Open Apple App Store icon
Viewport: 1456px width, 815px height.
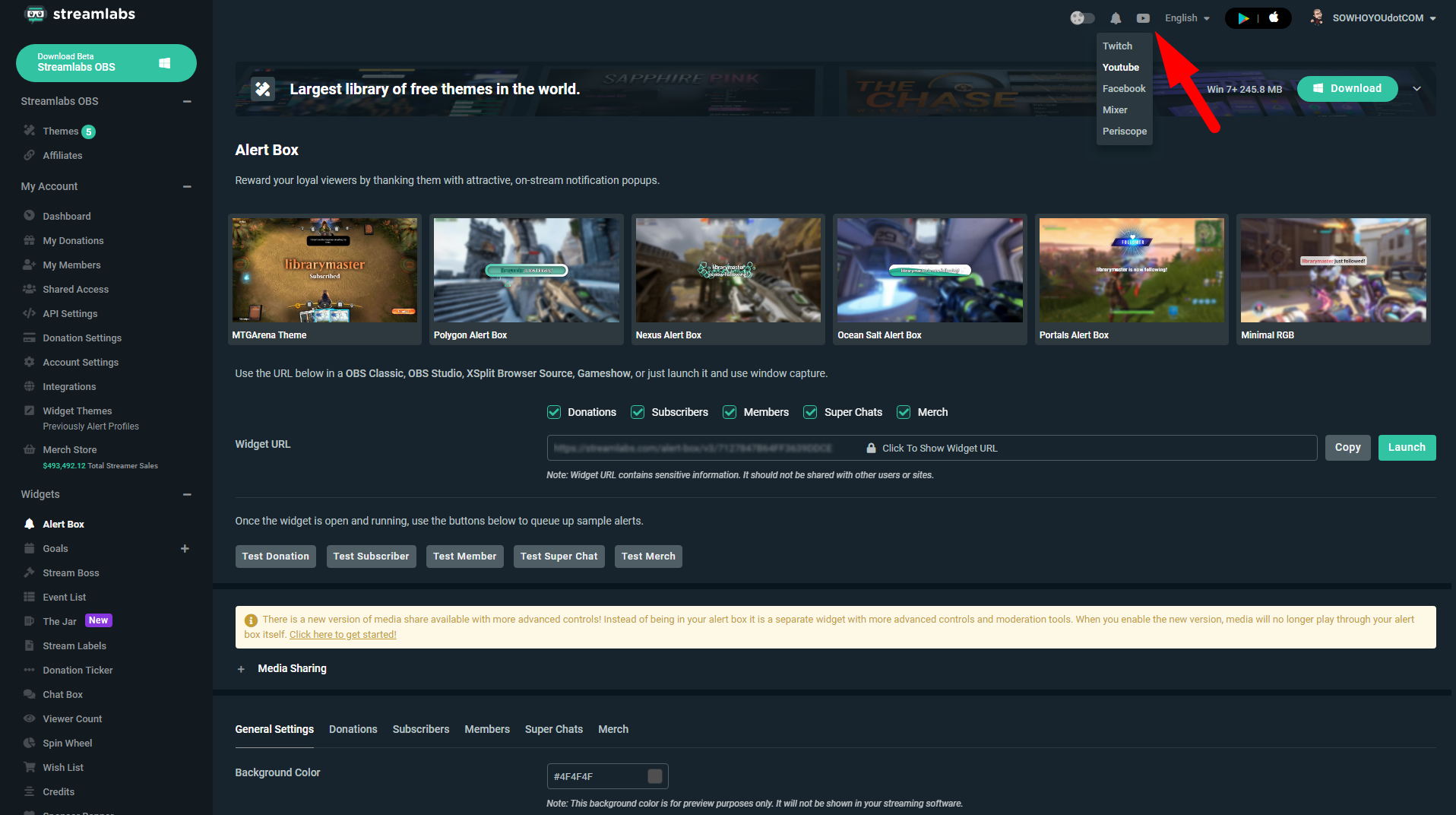point(1274,17)
